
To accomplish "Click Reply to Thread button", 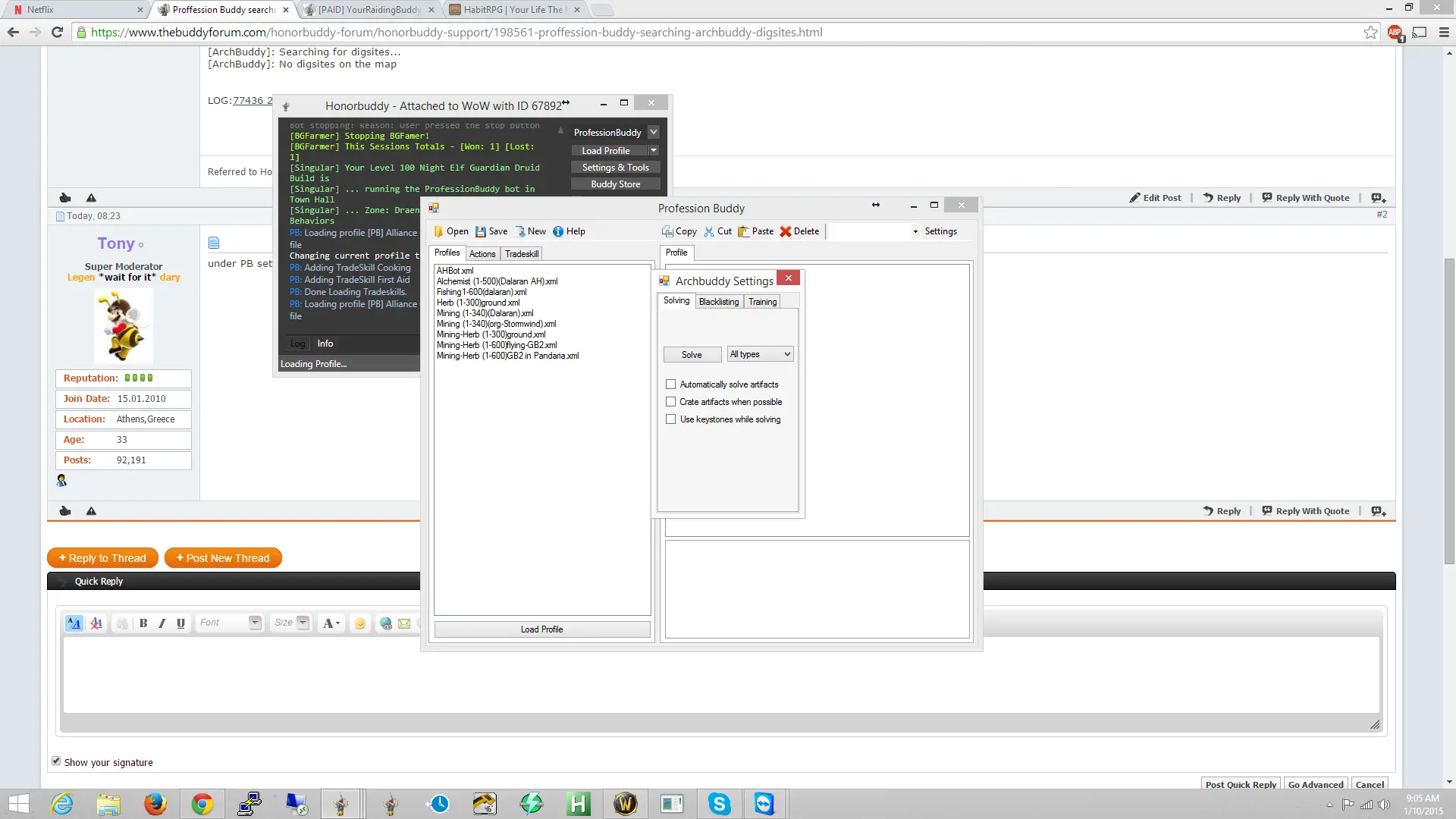I will click(x=102, y=558).
